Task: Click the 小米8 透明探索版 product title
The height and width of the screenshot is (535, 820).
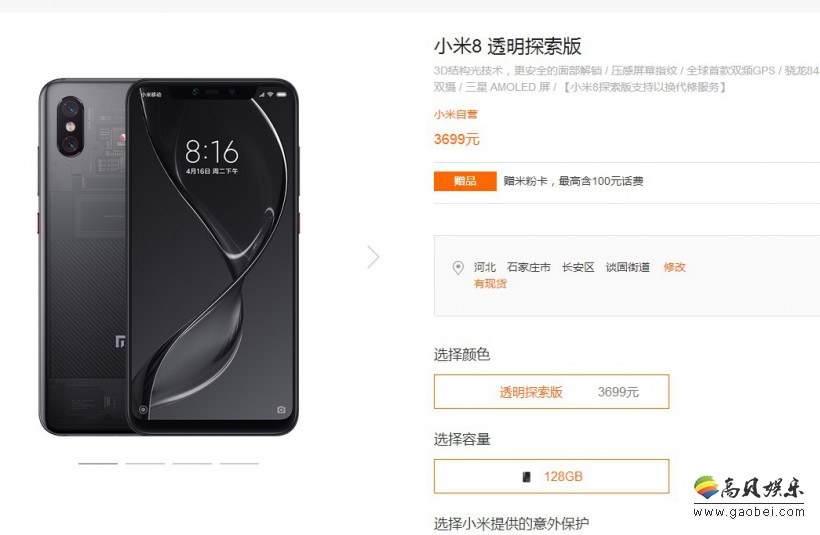Action: coord(507,46)
